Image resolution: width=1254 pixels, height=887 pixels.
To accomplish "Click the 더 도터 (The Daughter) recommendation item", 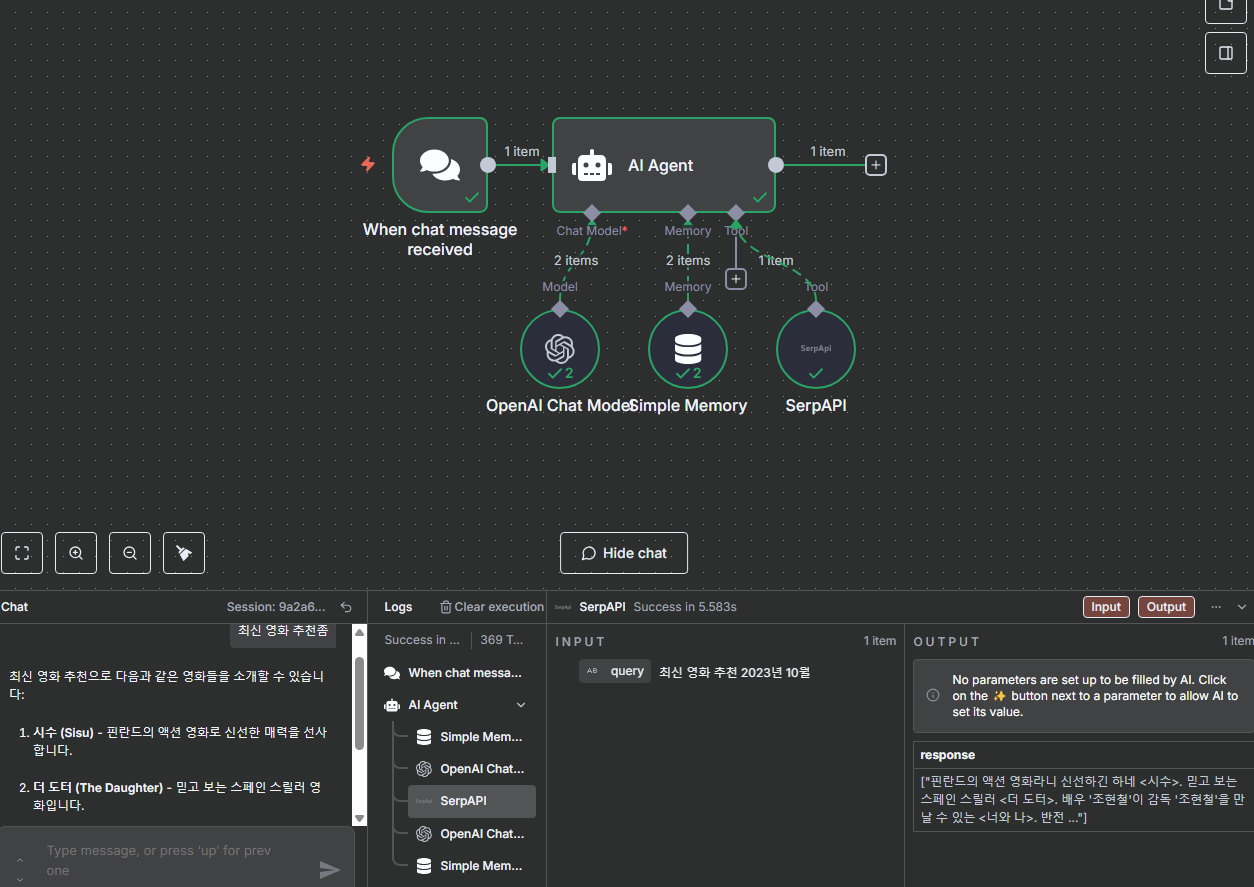I will click(x=178, y=796).
